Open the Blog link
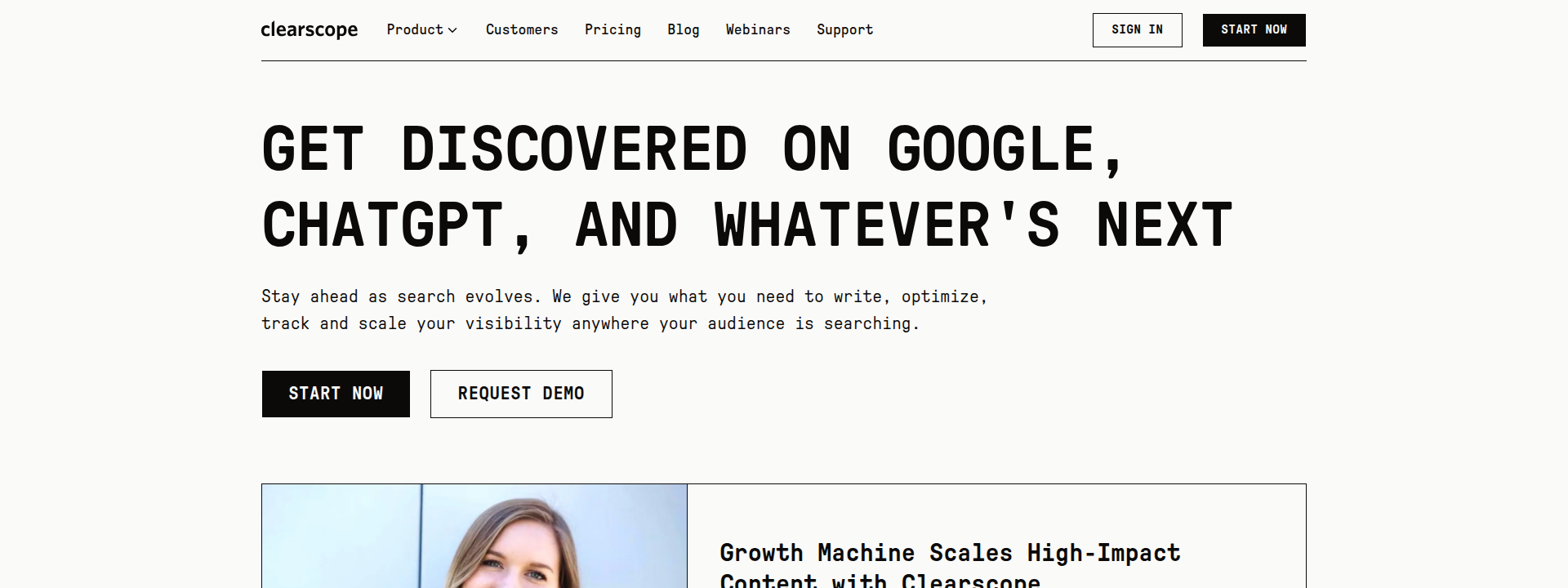This screenshot has height=588, width=1568. [684, 30]
